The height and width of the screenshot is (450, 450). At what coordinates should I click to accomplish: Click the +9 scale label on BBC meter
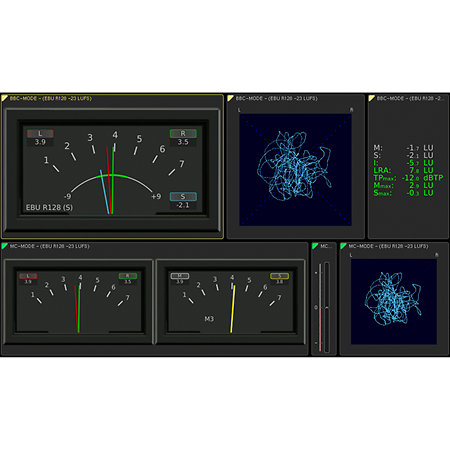tap(156, 196)
